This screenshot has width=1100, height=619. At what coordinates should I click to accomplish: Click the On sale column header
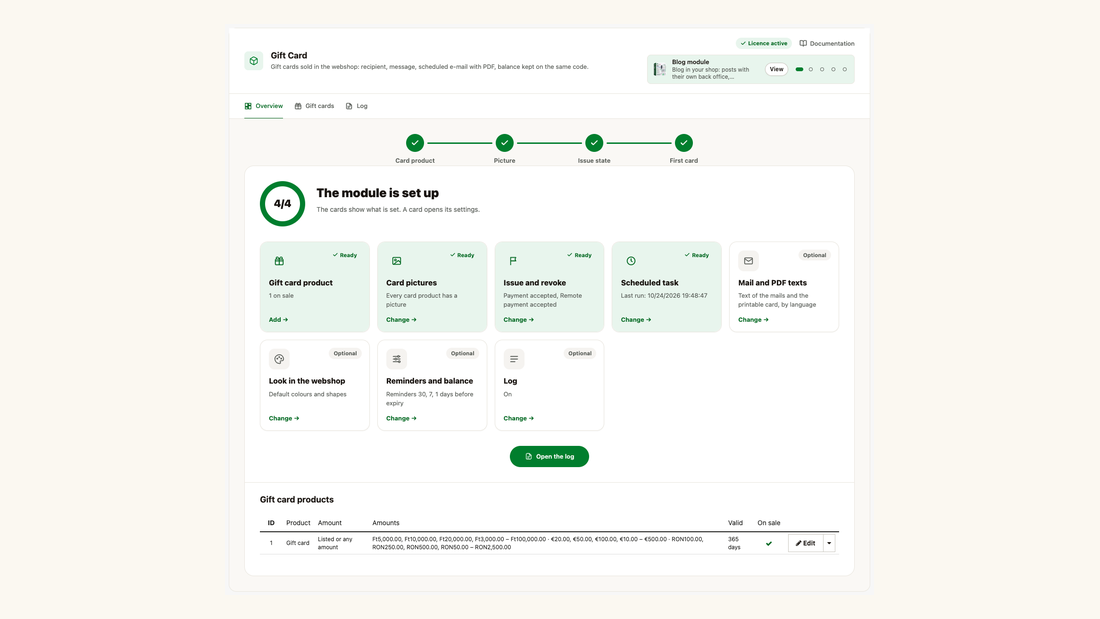click(769, 523)
